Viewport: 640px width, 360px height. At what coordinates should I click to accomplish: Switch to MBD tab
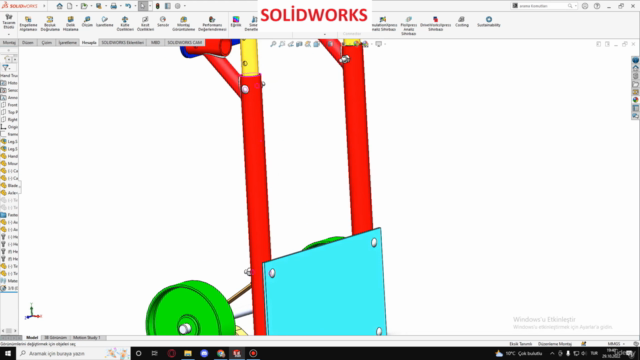coord(156,42)
